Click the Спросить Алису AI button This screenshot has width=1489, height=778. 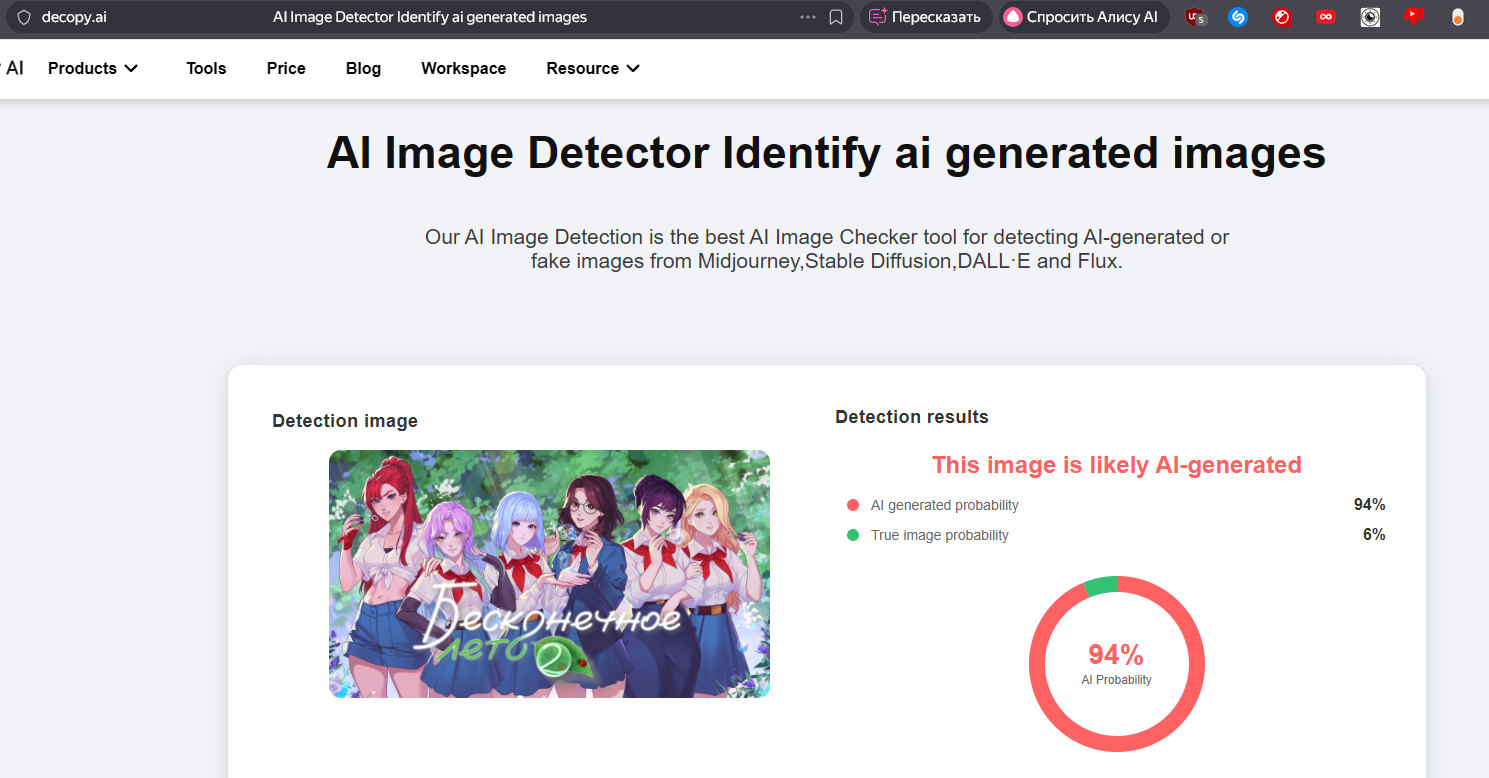tap(1083, 17)
